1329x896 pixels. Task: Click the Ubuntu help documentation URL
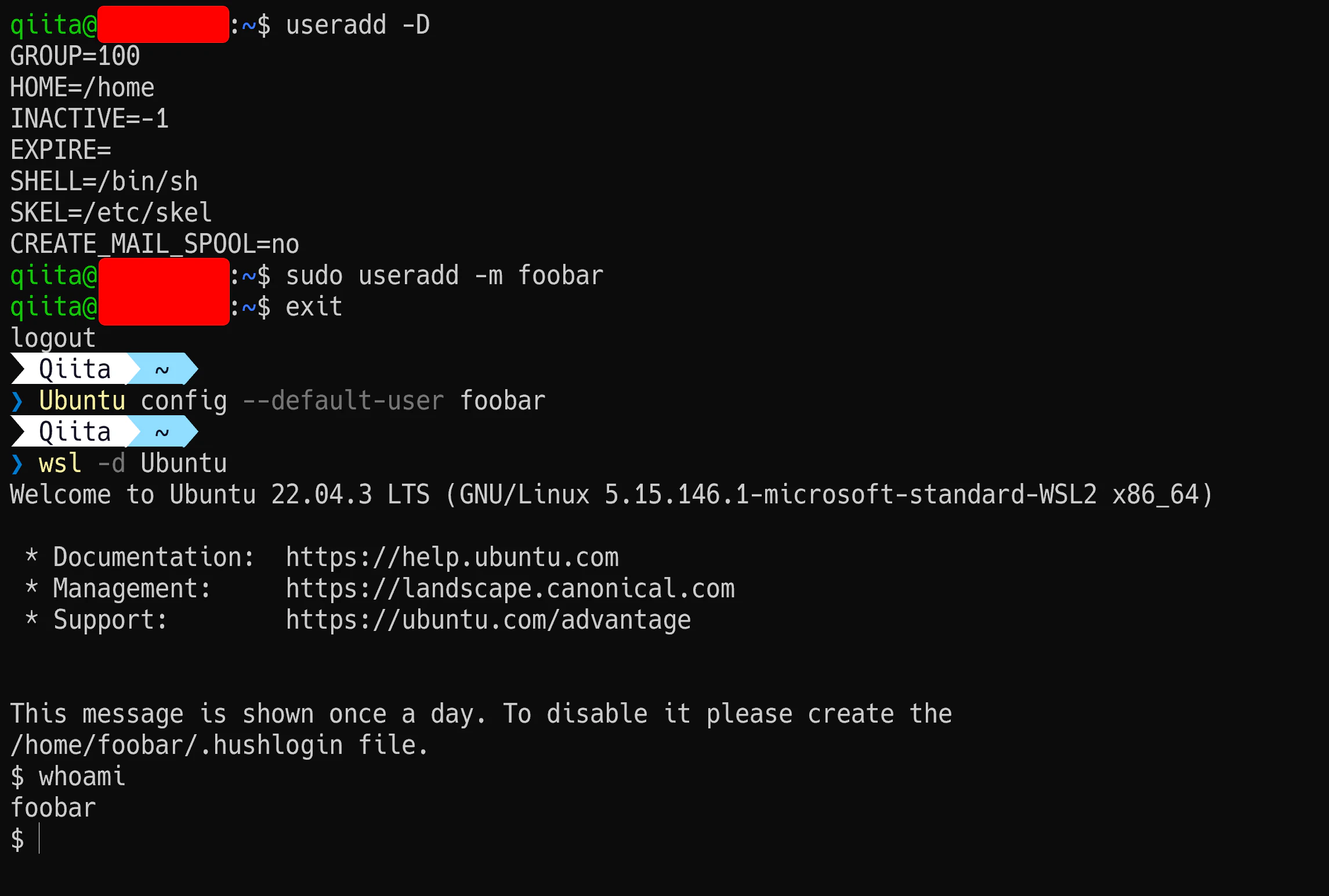[452, 558]
